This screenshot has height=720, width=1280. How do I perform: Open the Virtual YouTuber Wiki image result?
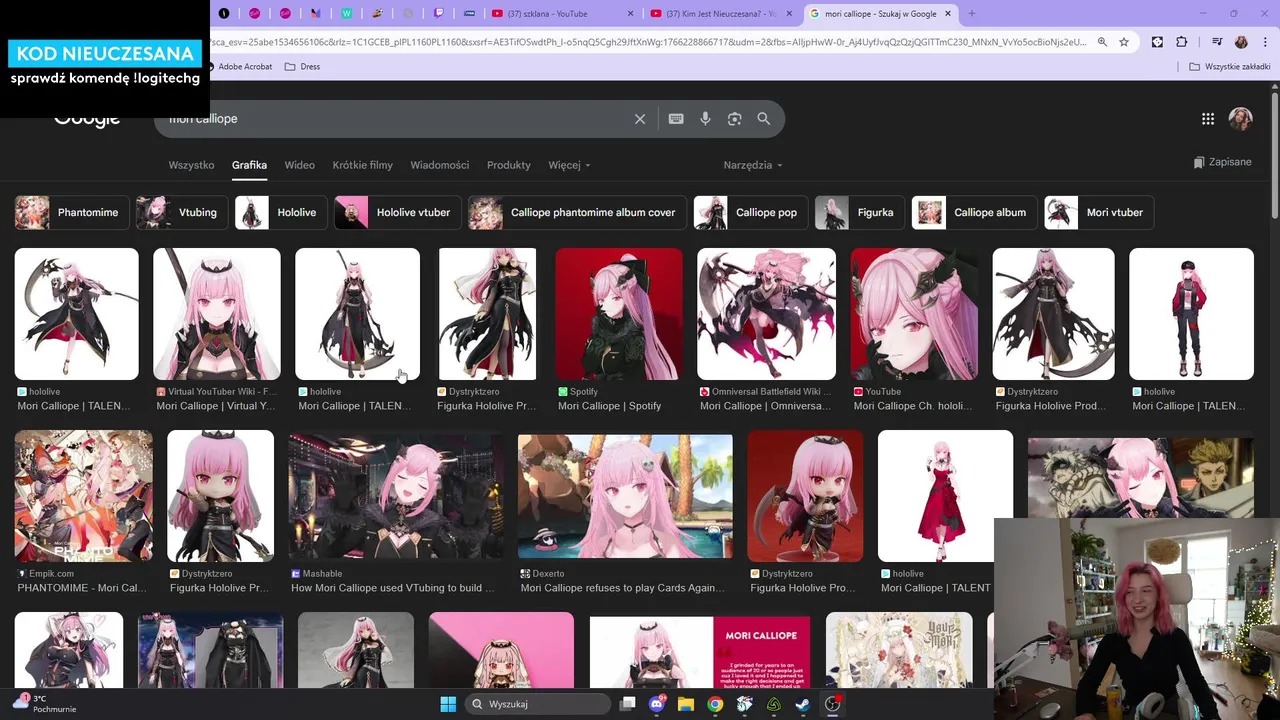217,314
